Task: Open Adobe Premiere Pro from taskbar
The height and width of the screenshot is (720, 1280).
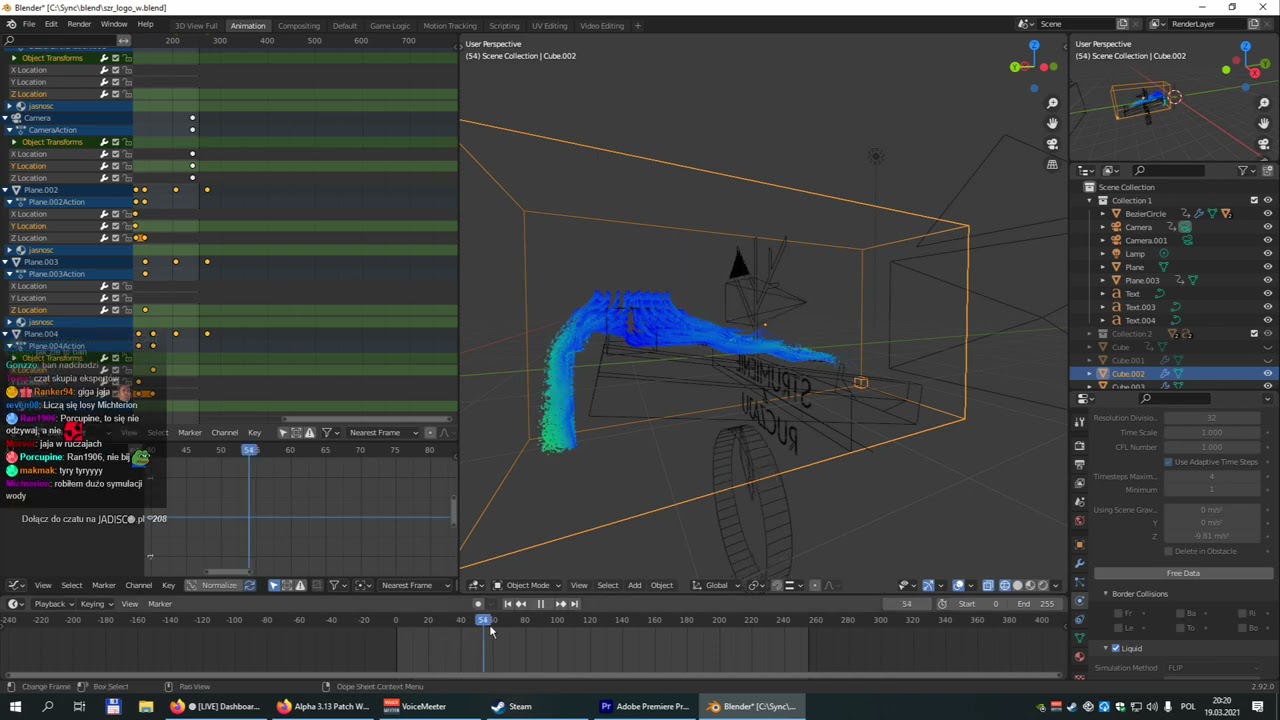Action: [645, 706]
